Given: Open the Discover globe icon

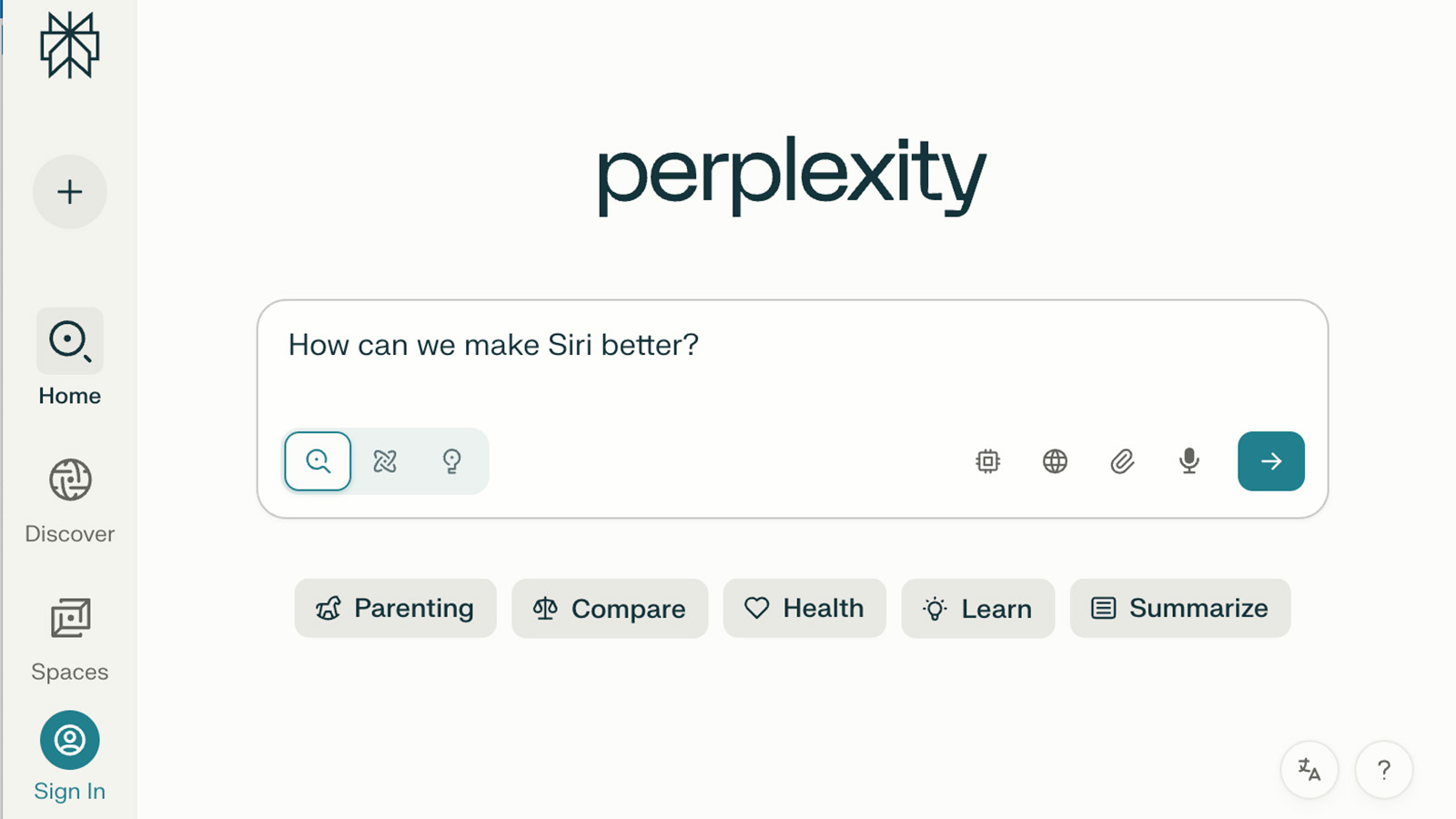Looking at the screenshot, I should pos(70,480).
